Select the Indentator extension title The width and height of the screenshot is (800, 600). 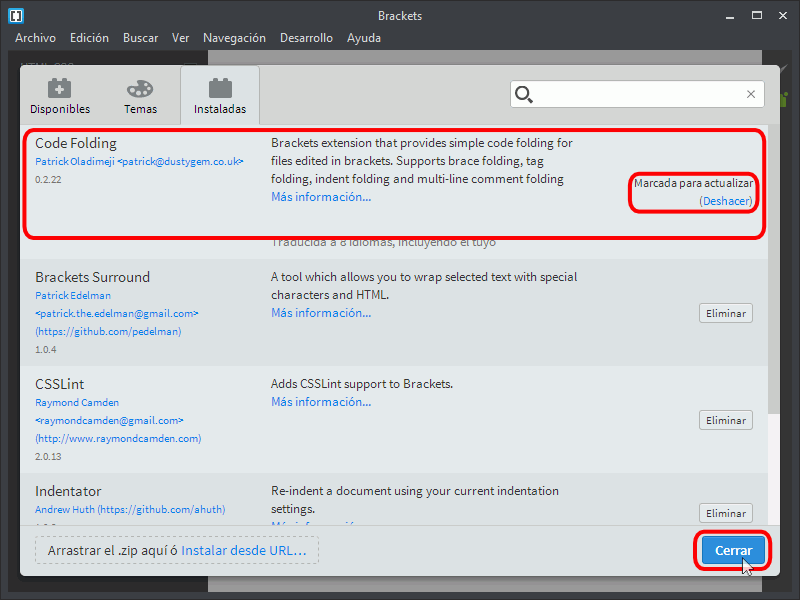point(68,491)
